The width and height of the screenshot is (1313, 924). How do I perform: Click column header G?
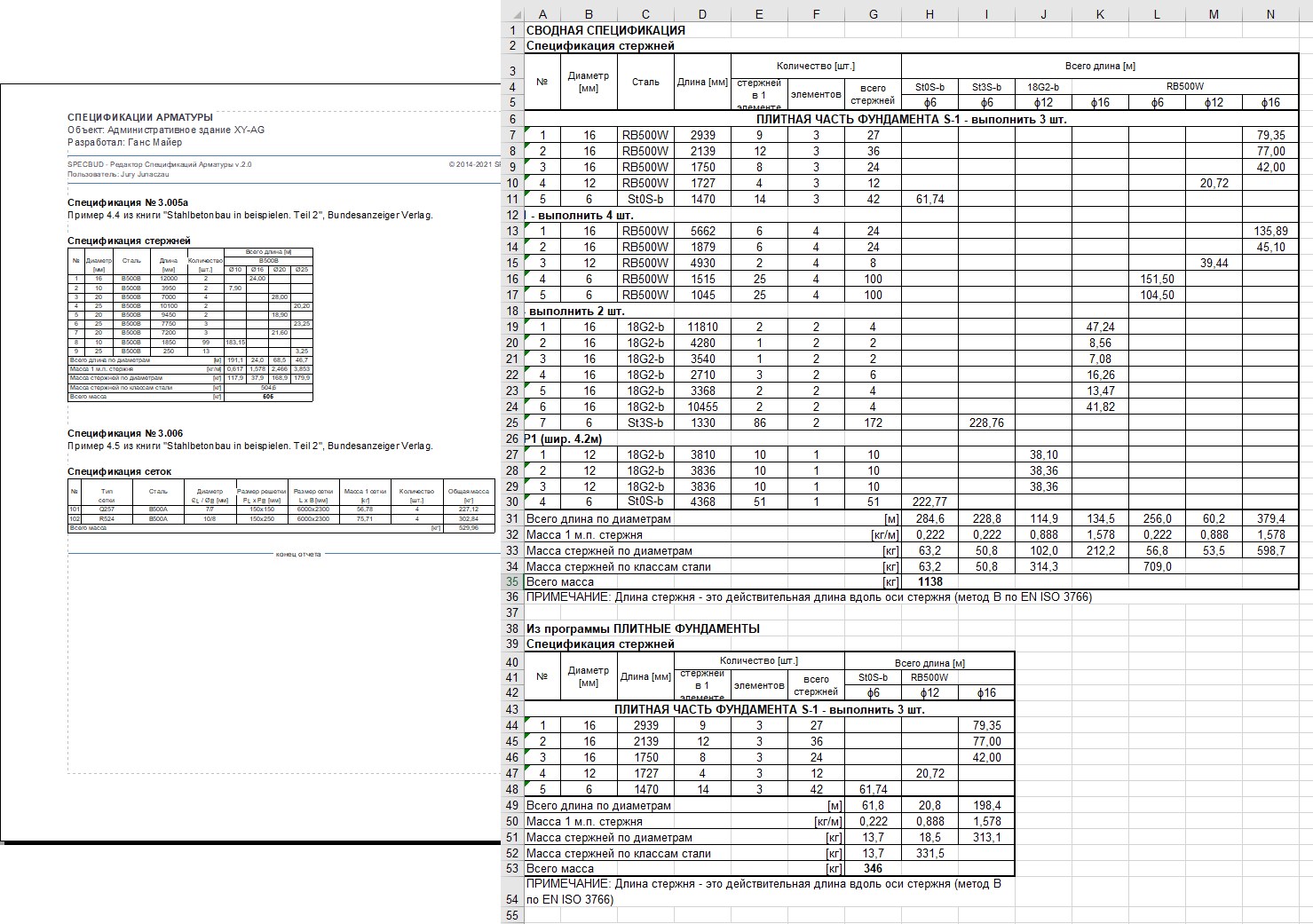pyautogui.click(x=873, y=13)
